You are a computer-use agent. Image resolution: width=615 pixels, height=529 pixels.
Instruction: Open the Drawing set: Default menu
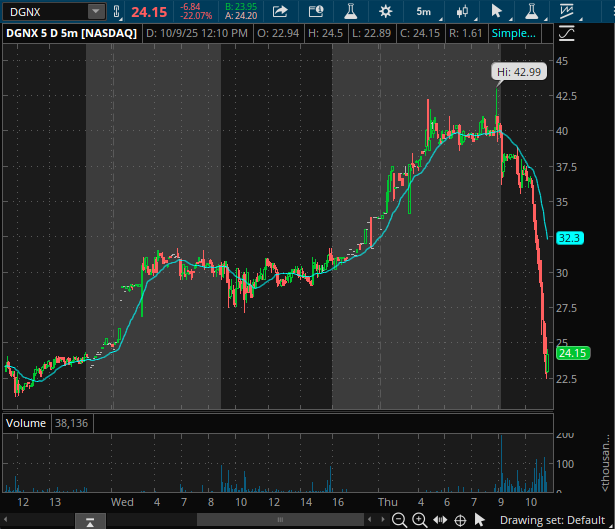point(554,520)
